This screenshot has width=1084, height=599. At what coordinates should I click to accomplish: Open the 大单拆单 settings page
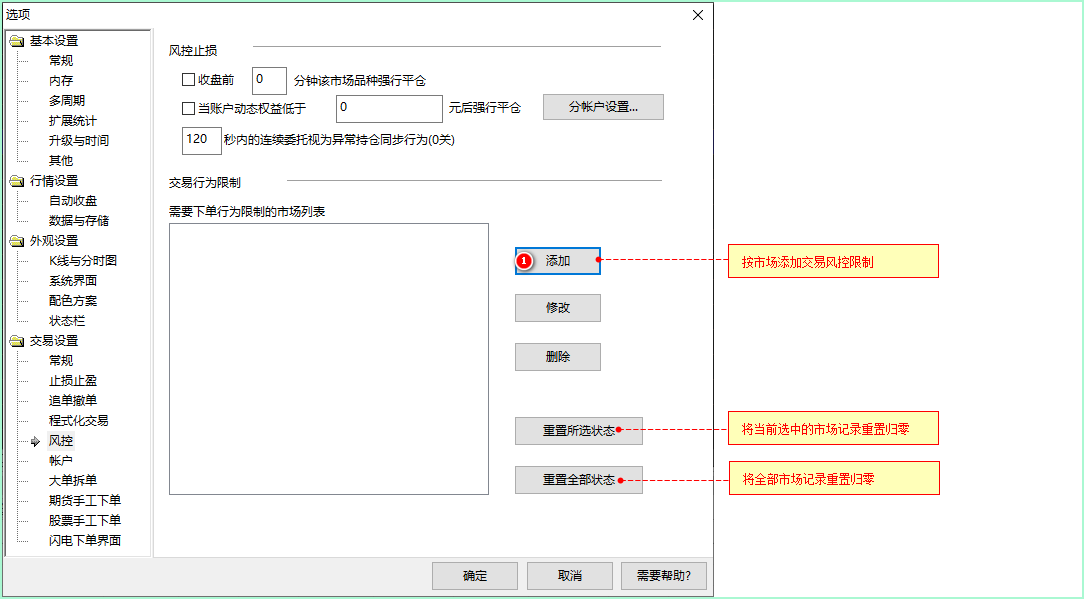pos(73,480)
